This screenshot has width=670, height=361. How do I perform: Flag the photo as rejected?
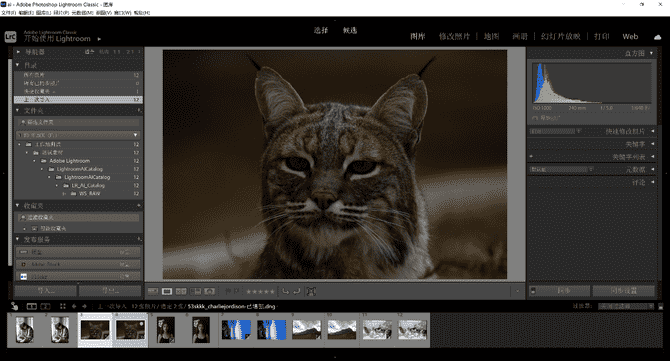point(235,291)
